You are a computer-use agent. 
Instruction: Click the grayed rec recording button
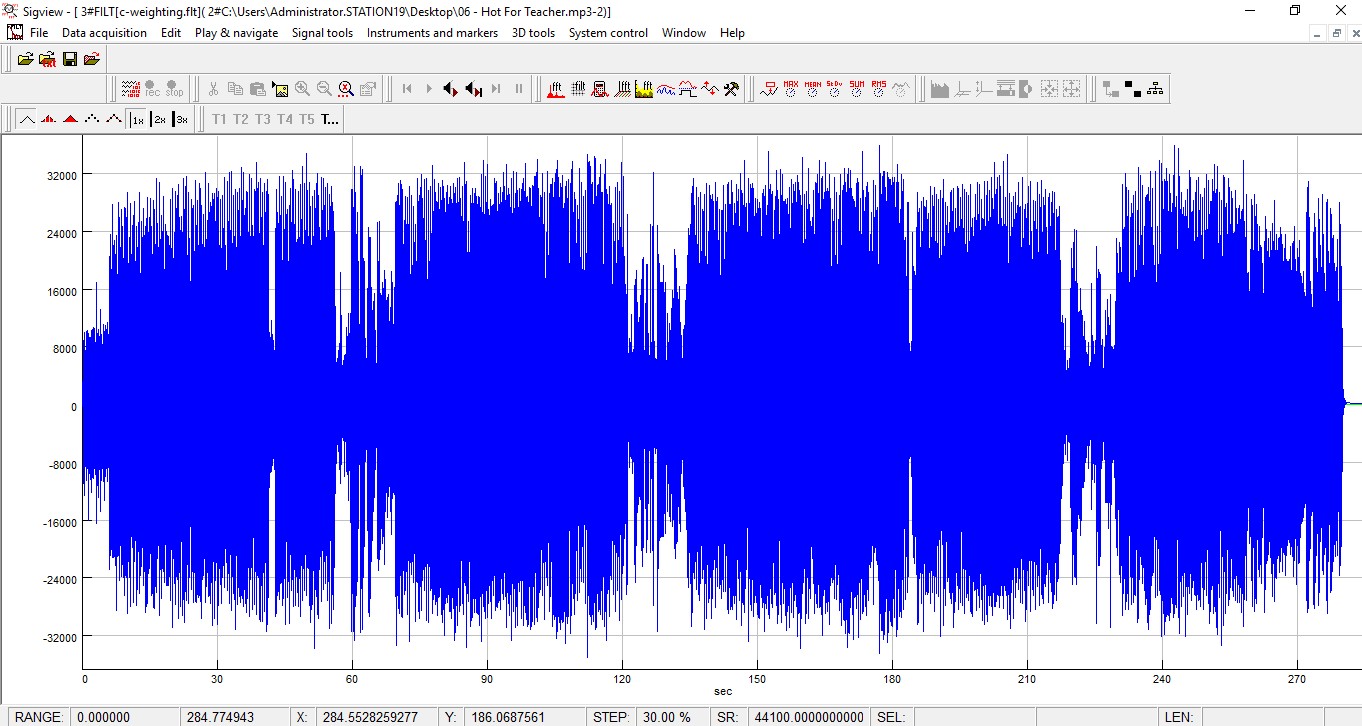coord(152,89)
